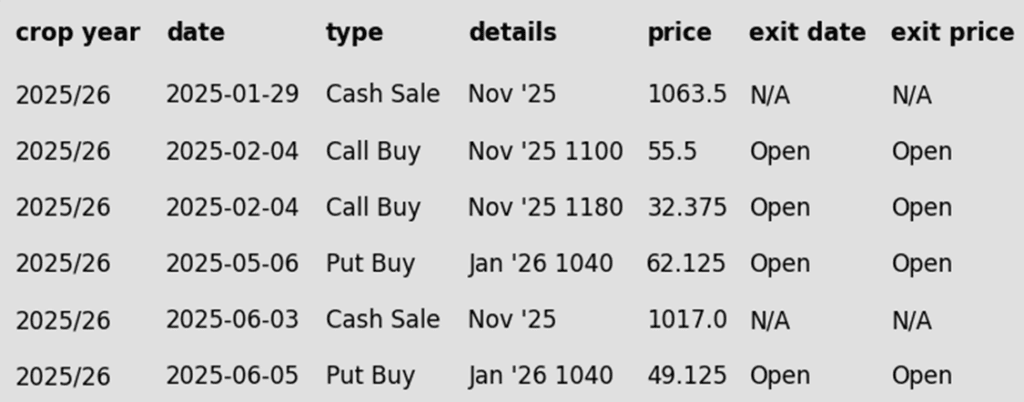
Task: Click the "date" column header
Action: coord(196,33)
